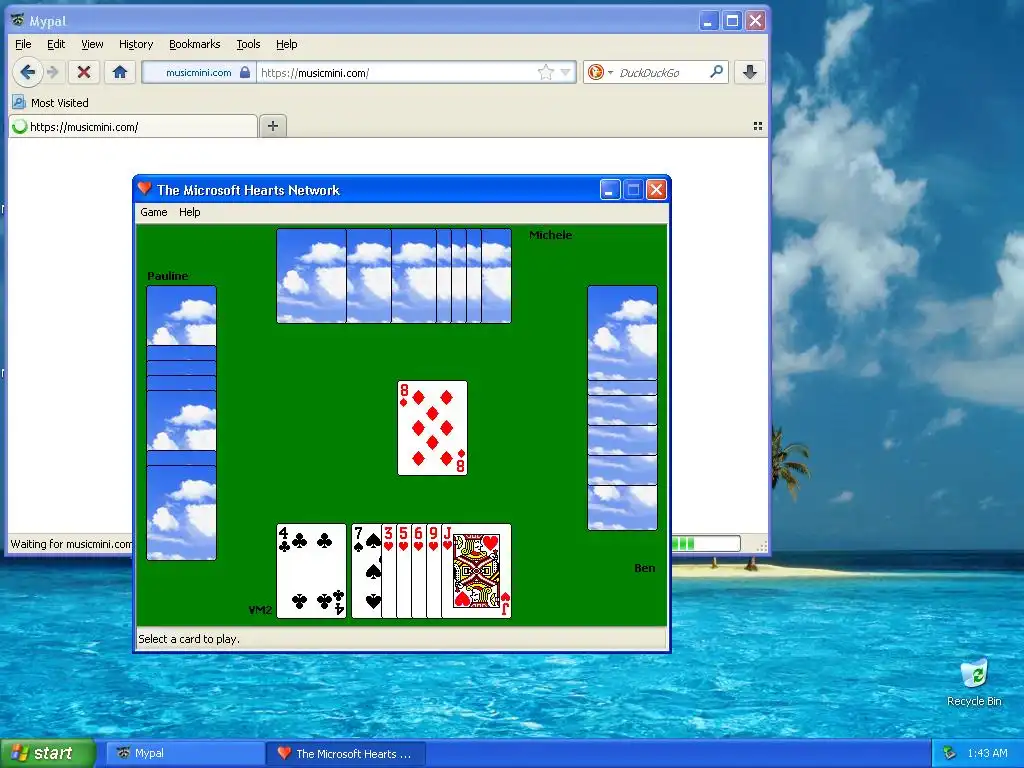Image resolution: width=1024 pixels, height=768 pixels.
Task: Open Mypal Help menu
Action: [286, 44]
